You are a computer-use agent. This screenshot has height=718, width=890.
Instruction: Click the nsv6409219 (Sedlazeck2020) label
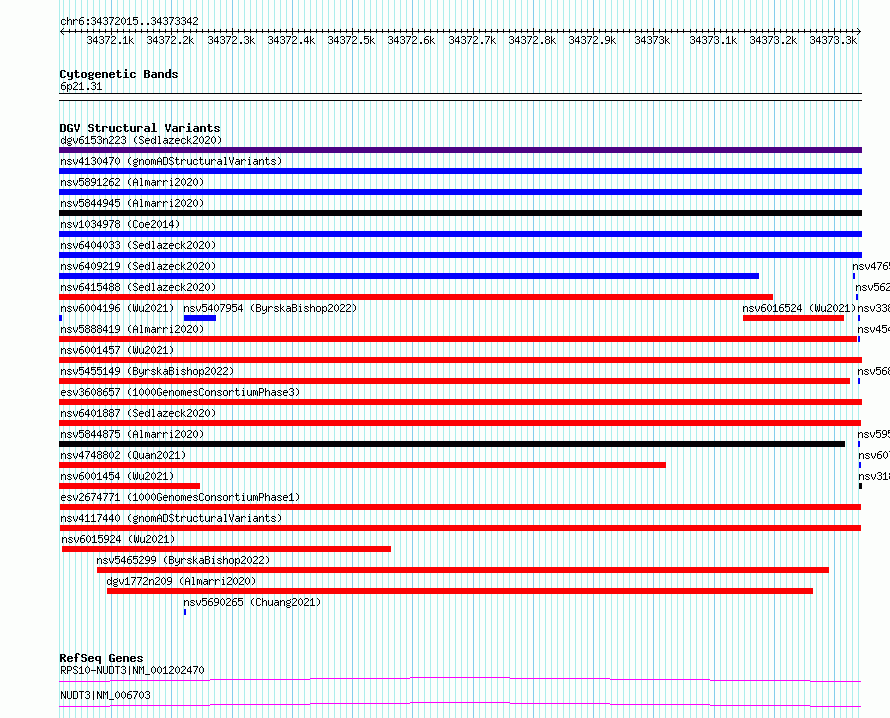click(x=138, y=266)
